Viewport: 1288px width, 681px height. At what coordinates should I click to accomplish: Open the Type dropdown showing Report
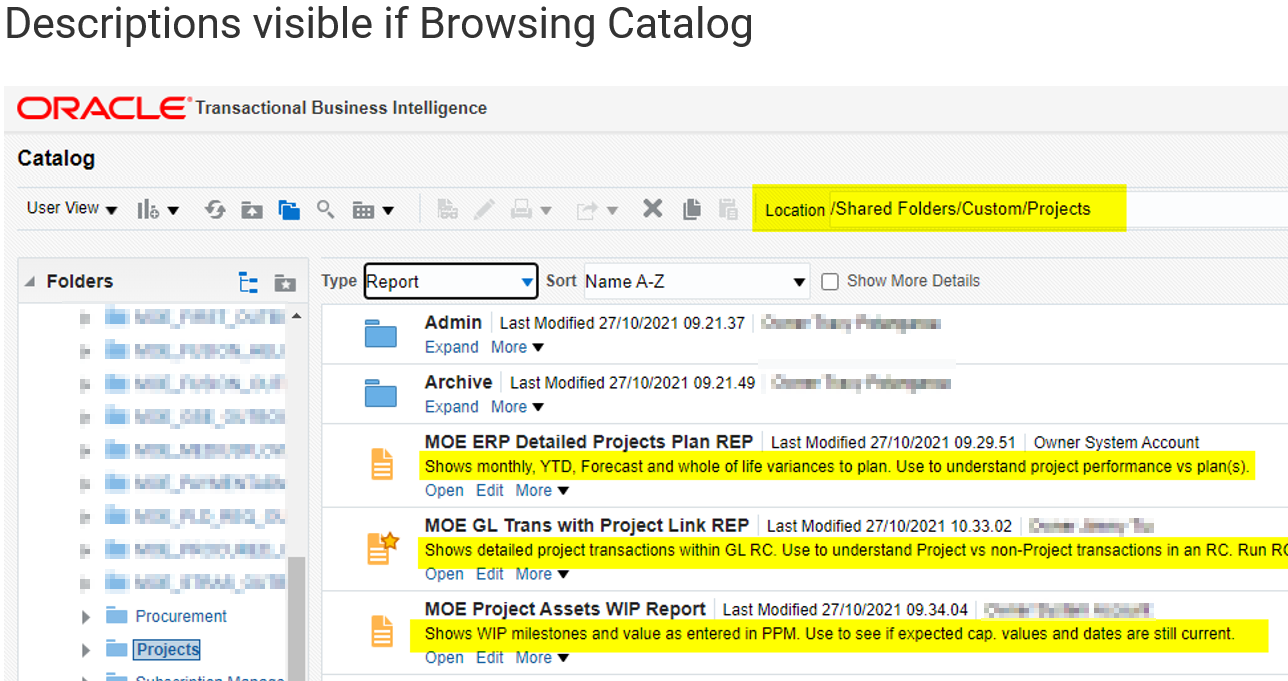[451, 282]
